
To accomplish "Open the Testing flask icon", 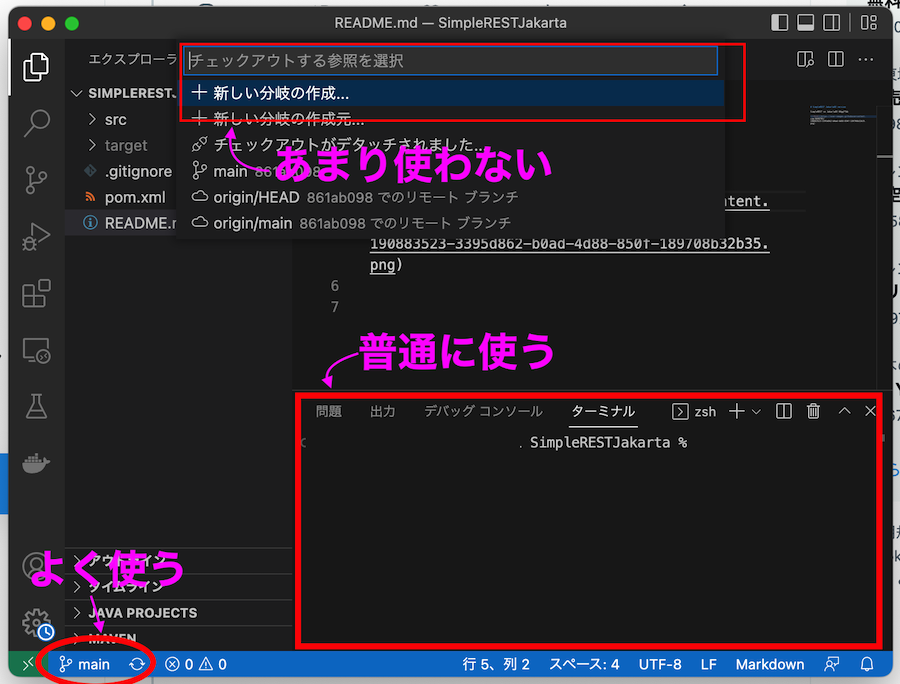I will (37, 406).
